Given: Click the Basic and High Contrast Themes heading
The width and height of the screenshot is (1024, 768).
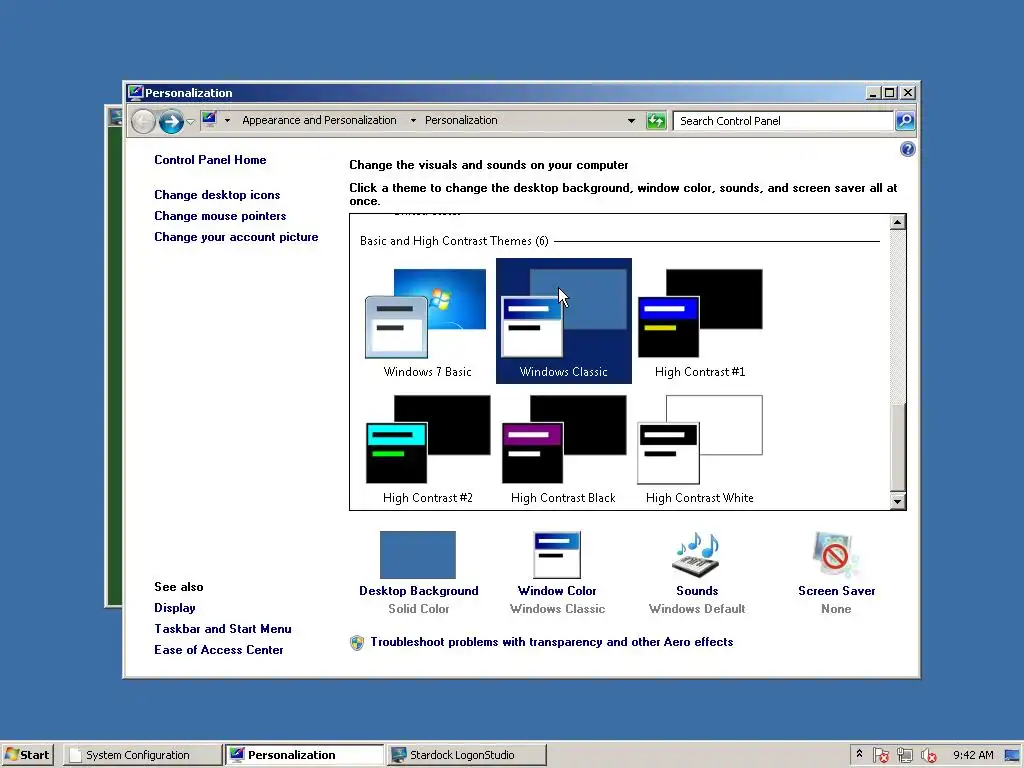Looking at the screenshot, I should 454,241.
